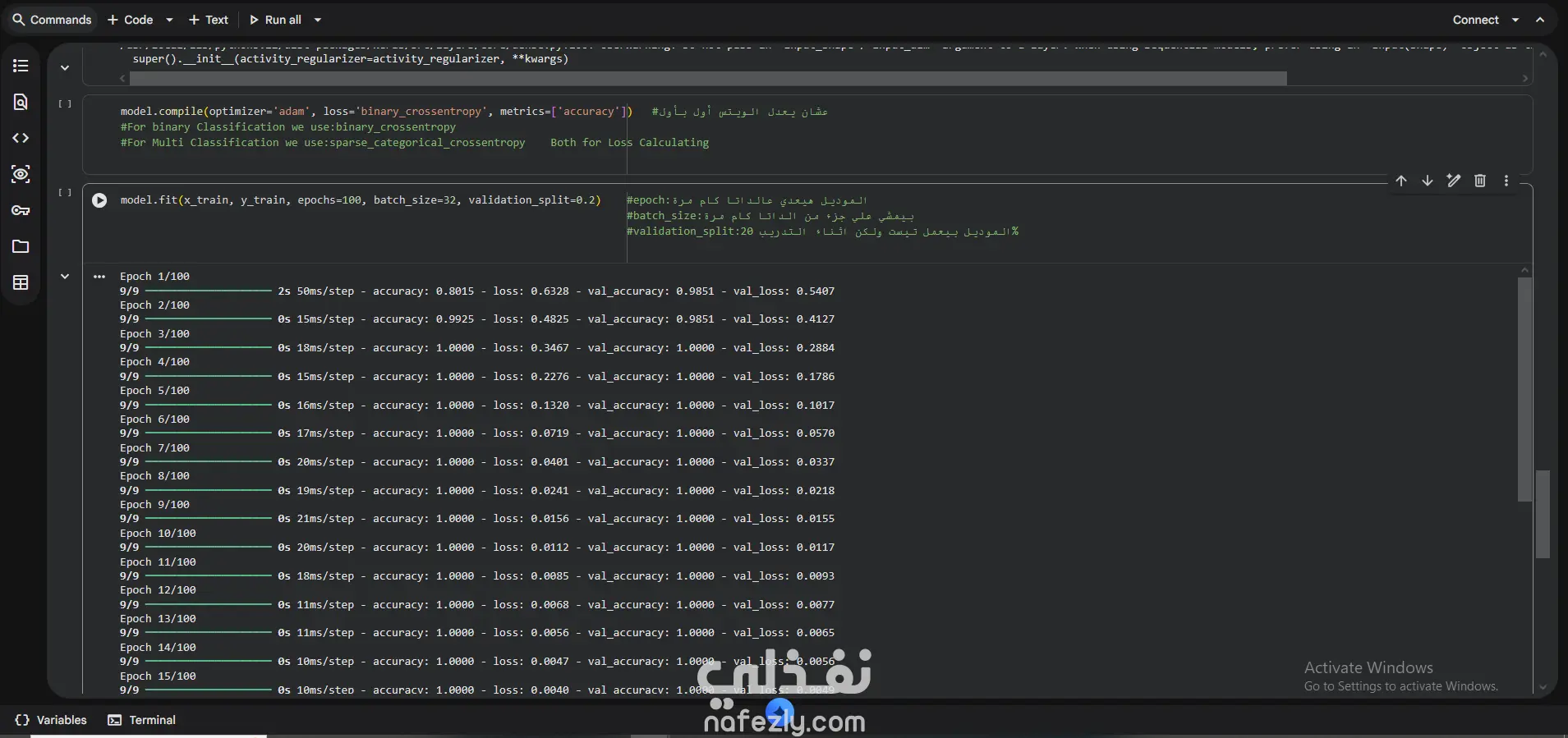This screenshot has width=1568, height=738.
Task: Open the Files folder icon
Action: tap(21, 246)
